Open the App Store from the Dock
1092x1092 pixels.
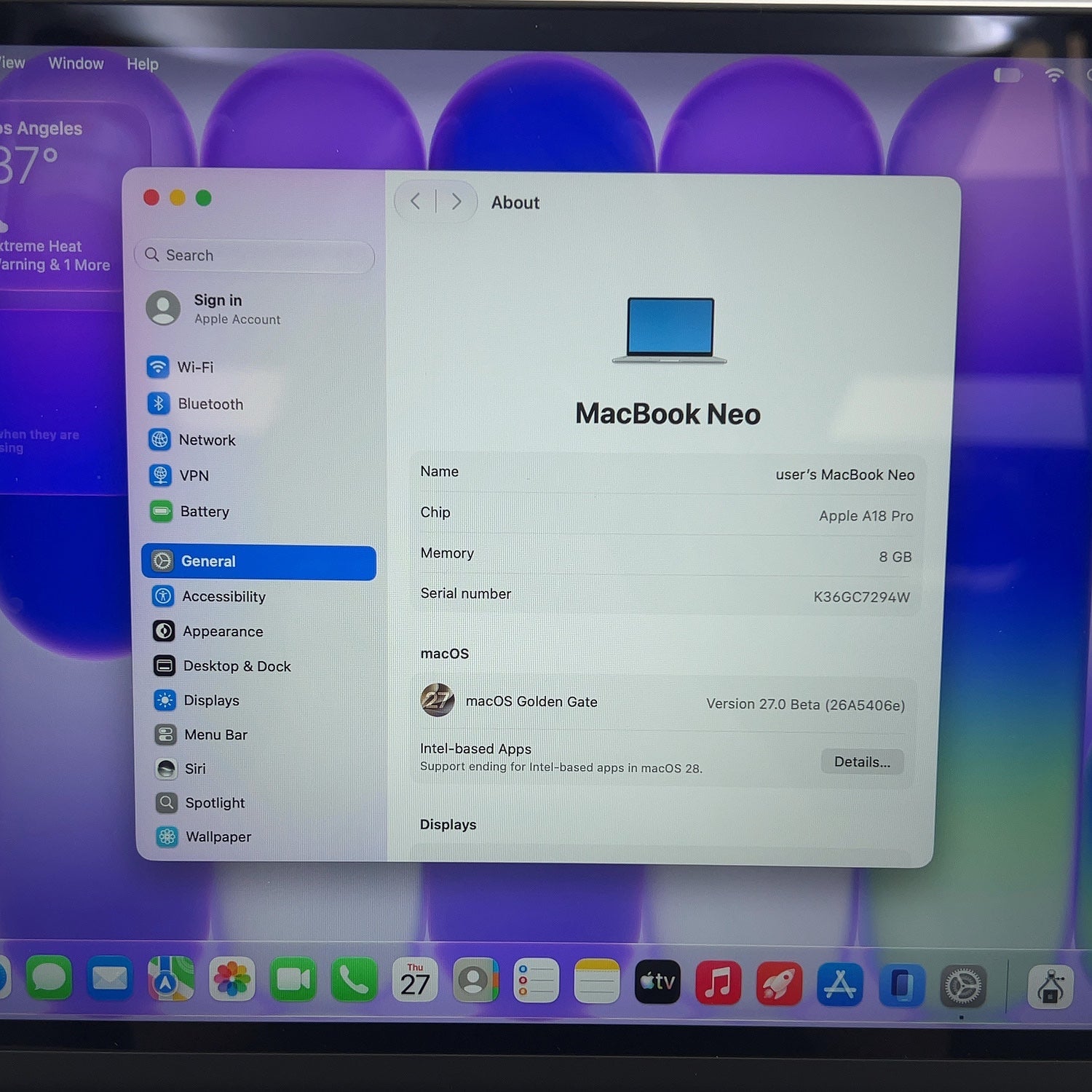click(x=840, y=984)
